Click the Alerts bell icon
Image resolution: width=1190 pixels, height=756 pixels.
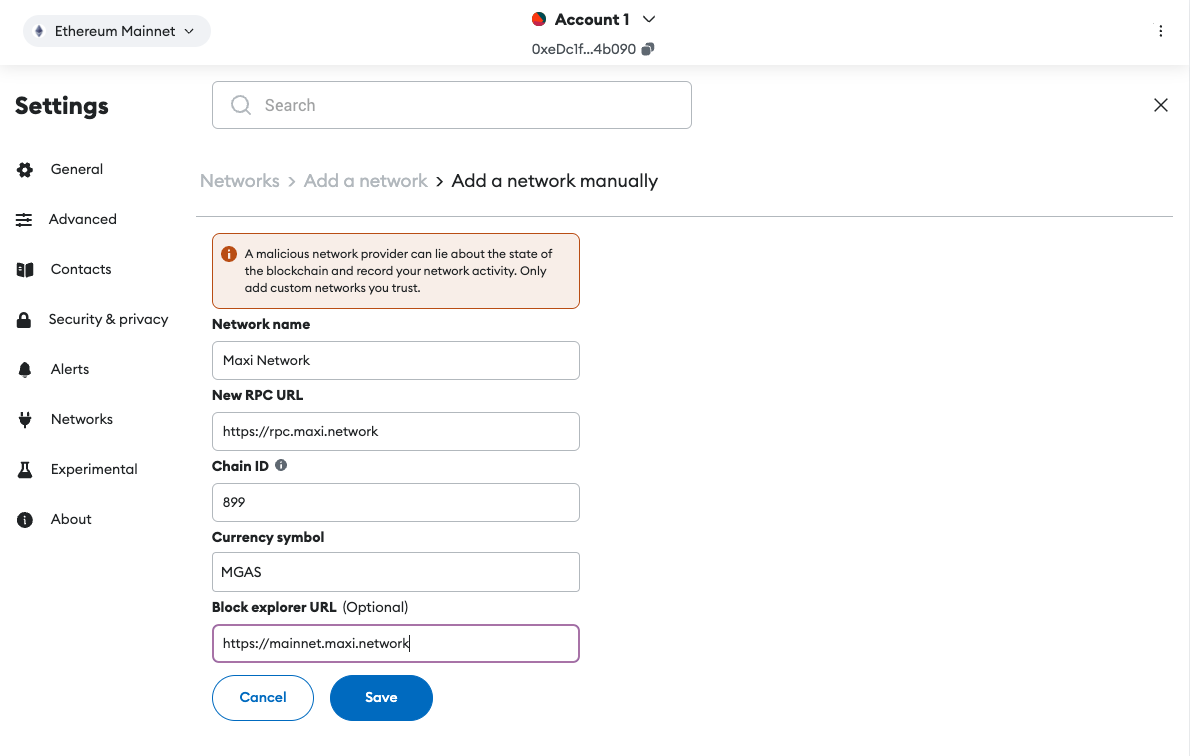click(x=25, y=370)
